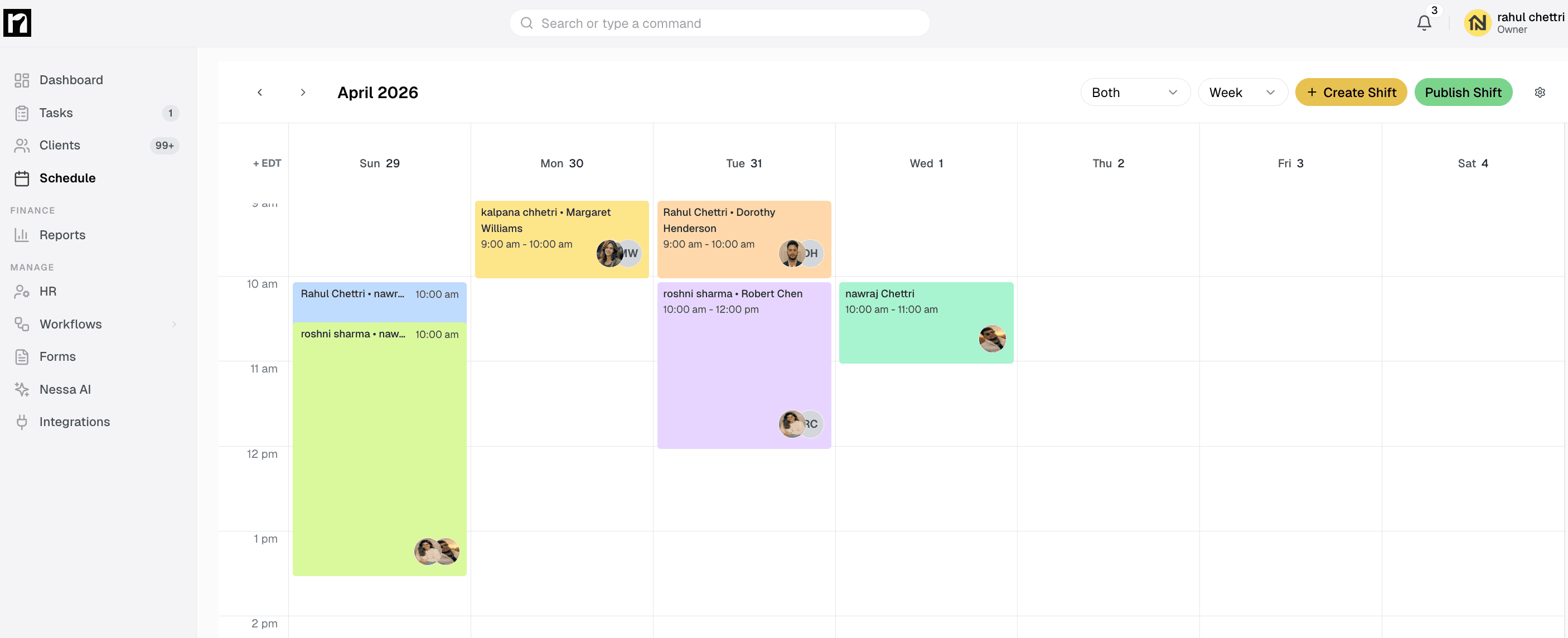
Task: Open the Dashboard panel
Action: coord(71,80)
